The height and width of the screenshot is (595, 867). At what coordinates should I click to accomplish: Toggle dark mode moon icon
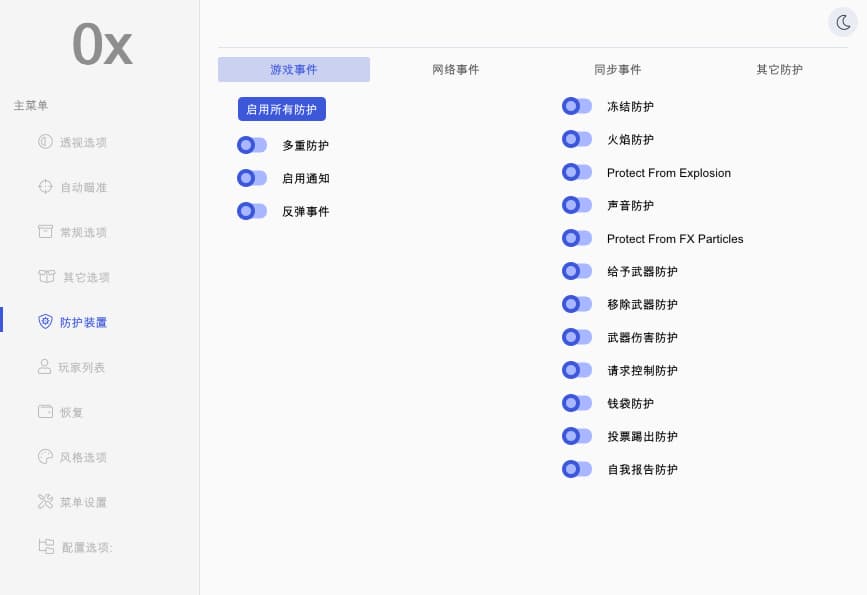pyautogui.click(x=843, y=23)
